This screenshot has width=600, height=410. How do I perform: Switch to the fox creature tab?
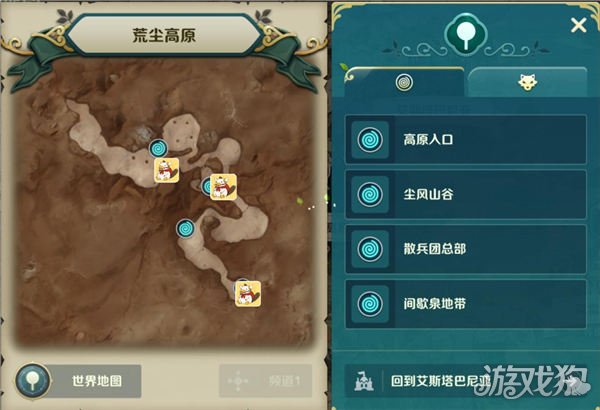click(527, 82)
